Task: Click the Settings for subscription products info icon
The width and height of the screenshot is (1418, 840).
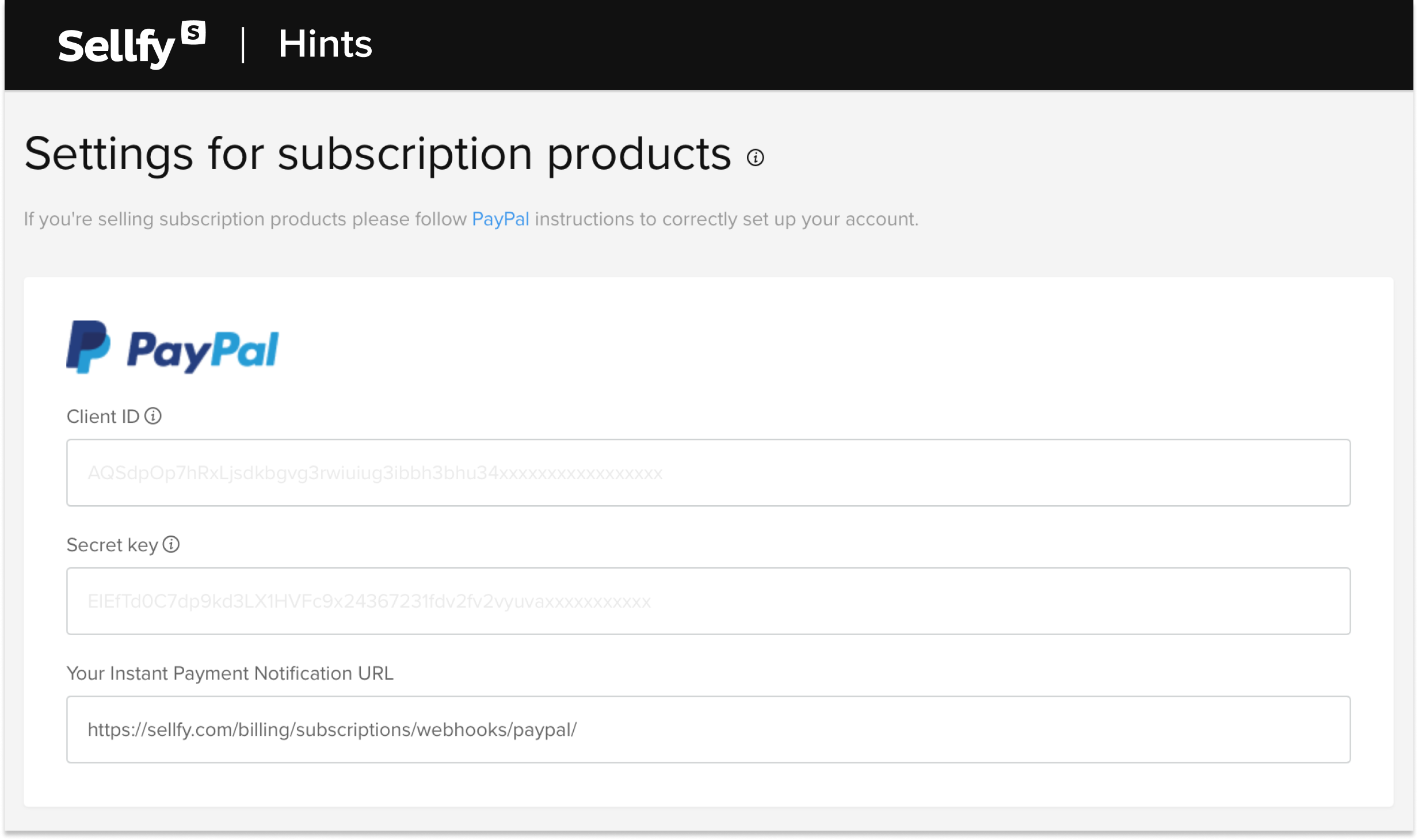Action: point(756,158)
